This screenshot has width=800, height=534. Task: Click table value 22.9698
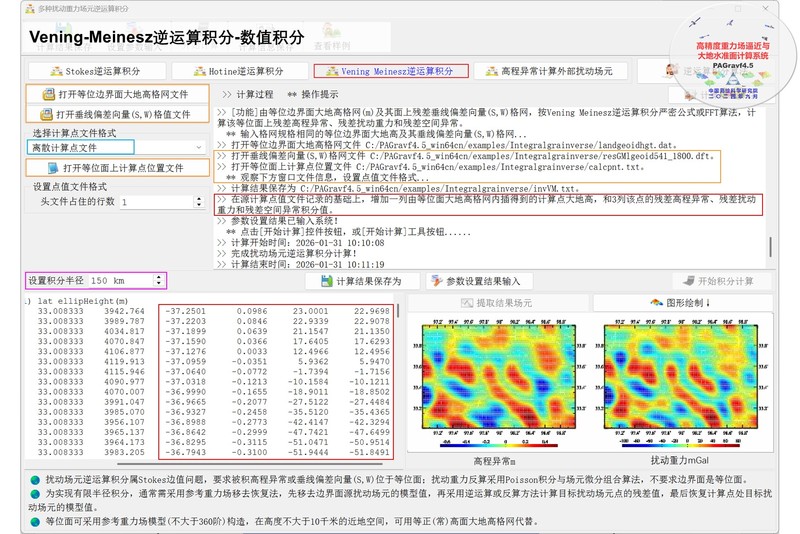click(371, 311)
